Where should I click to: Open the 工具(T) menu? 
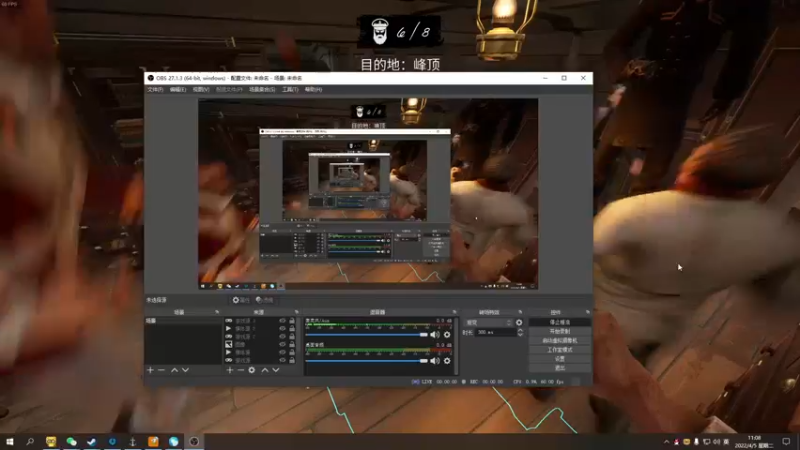tap(290, 89)
